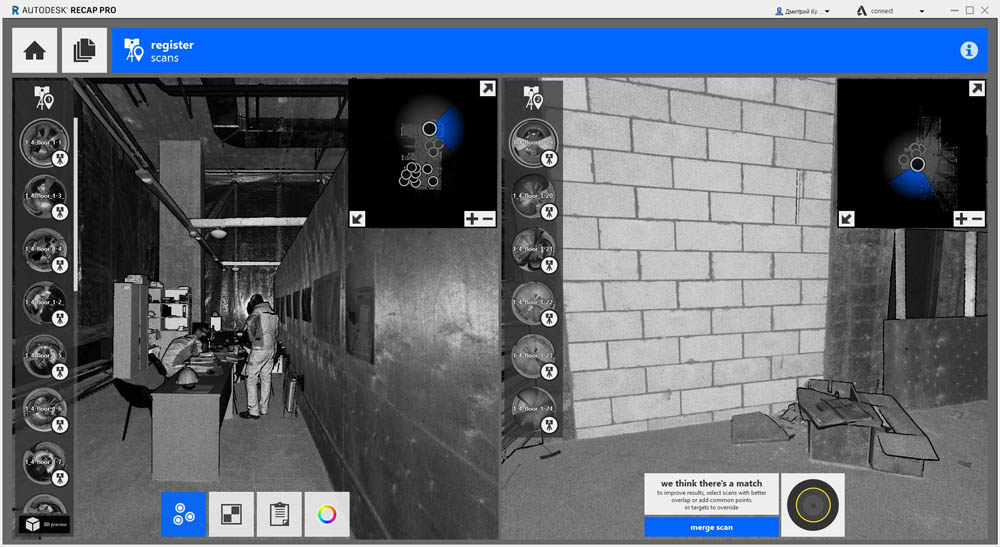Go to the home screen
The height and width of the screenshot is (547, 1000).
click(34, 50)
